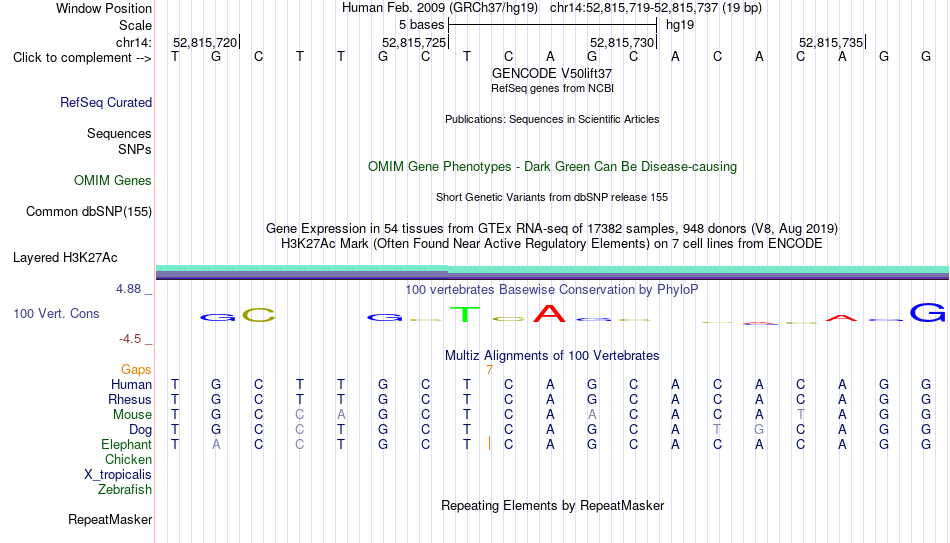This screenshot has width=950, height=543.
Task: Click 'Basewise Conservation by PhyloP' title
Action: pyautogui.click(x=552, y=290)
